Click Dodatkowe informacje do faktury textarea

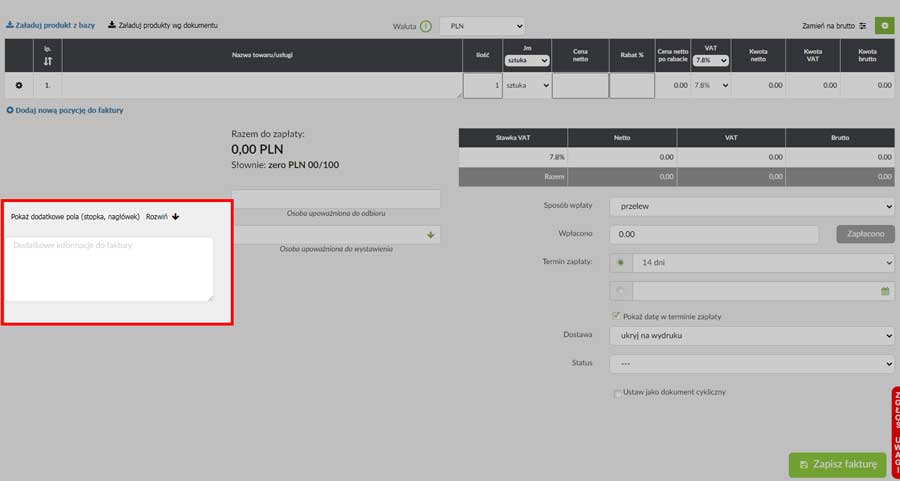coord(109,269)
